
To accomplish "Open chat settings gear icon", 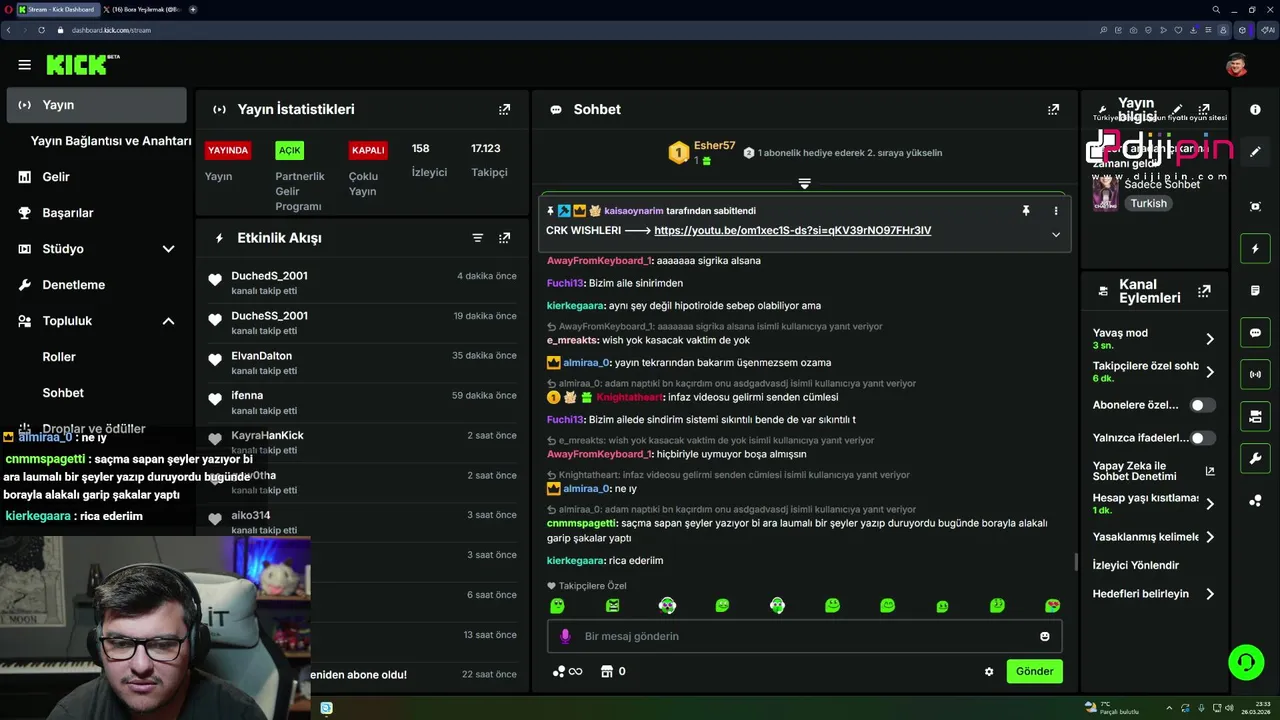I will click(x=989, y=672).
